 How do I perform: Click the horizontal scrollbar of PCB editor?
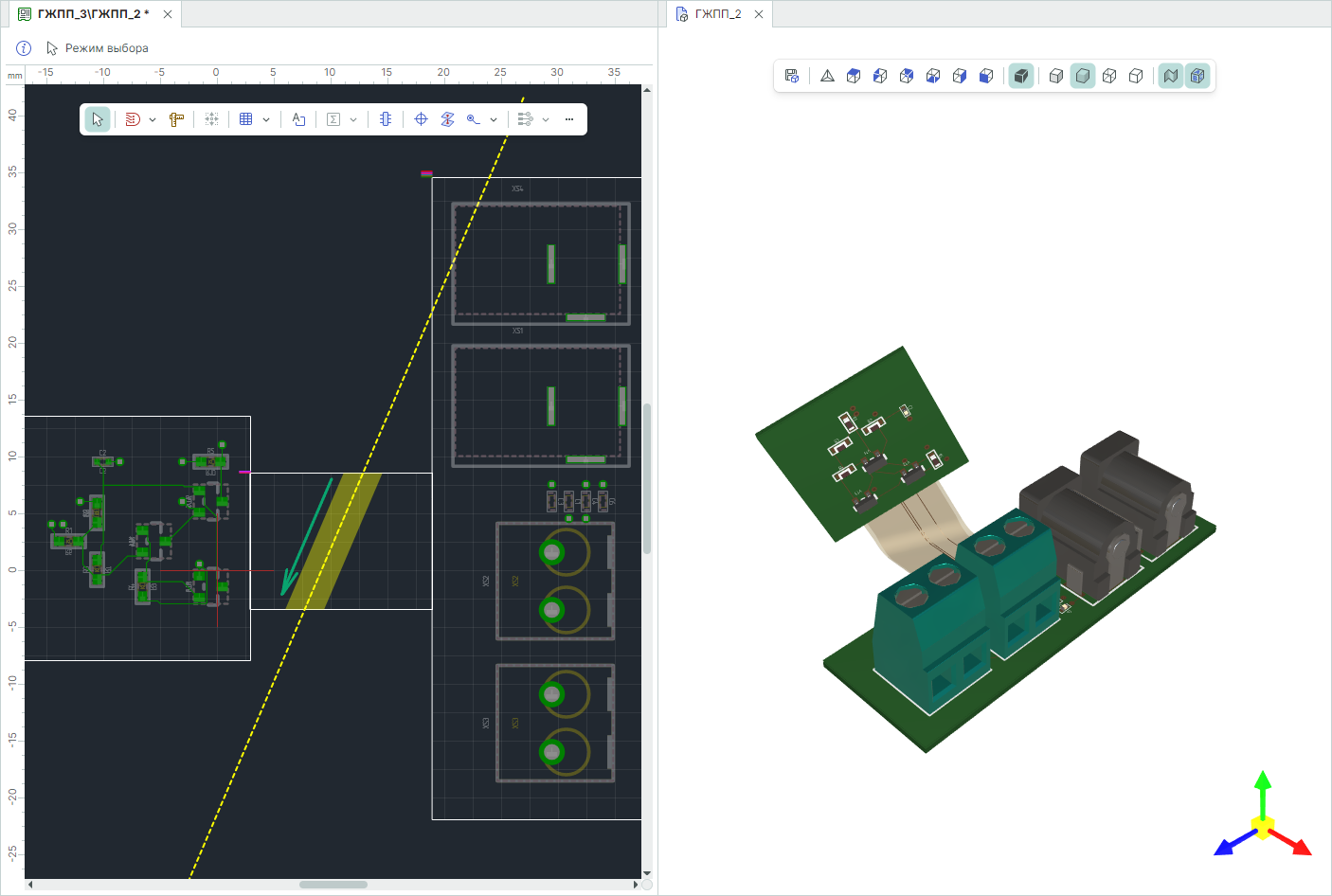(333, 885)
